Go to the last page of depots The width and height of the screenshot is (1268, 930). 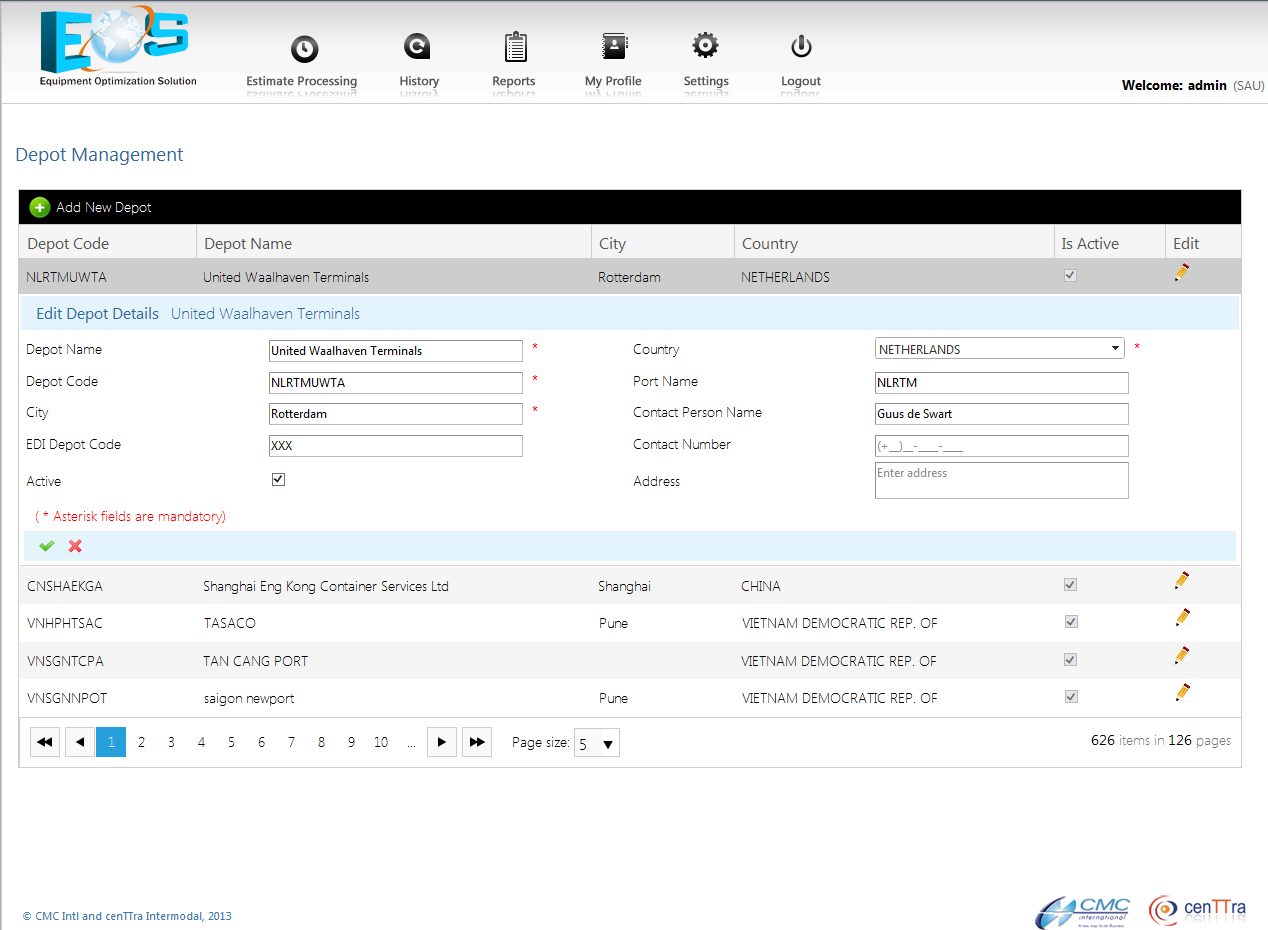(x=477, y=742)
